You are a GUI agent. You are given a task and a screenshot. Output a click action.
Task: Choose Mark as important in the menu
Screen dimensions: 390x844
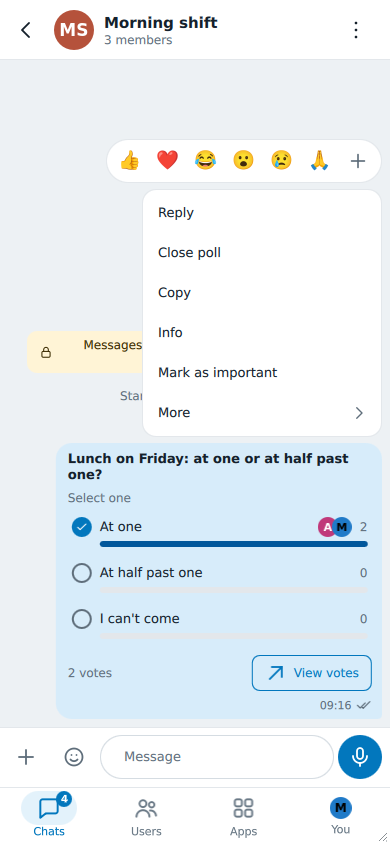tap(262, 372)
